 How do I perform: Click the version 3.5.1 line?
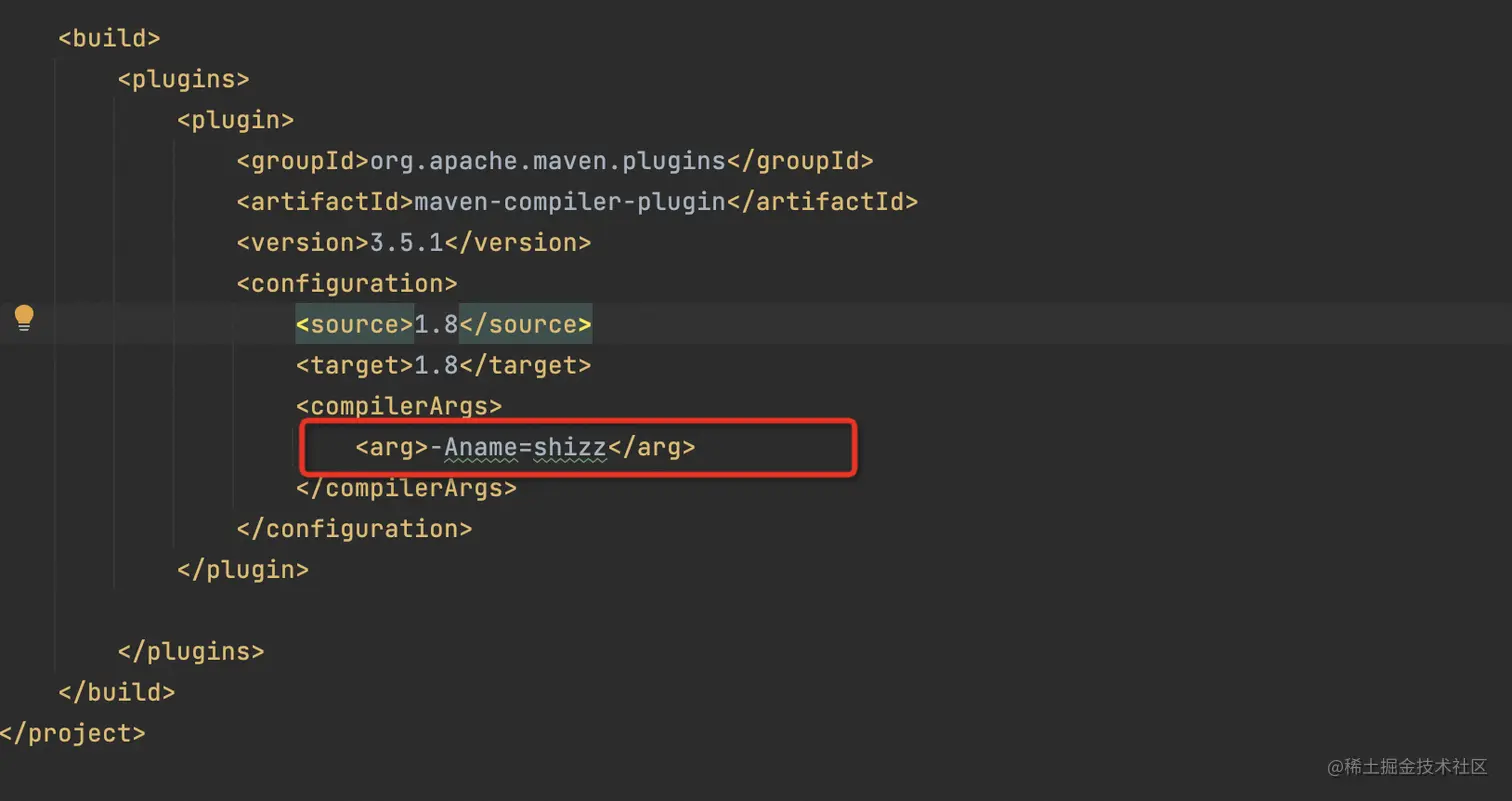pos(414,243)
